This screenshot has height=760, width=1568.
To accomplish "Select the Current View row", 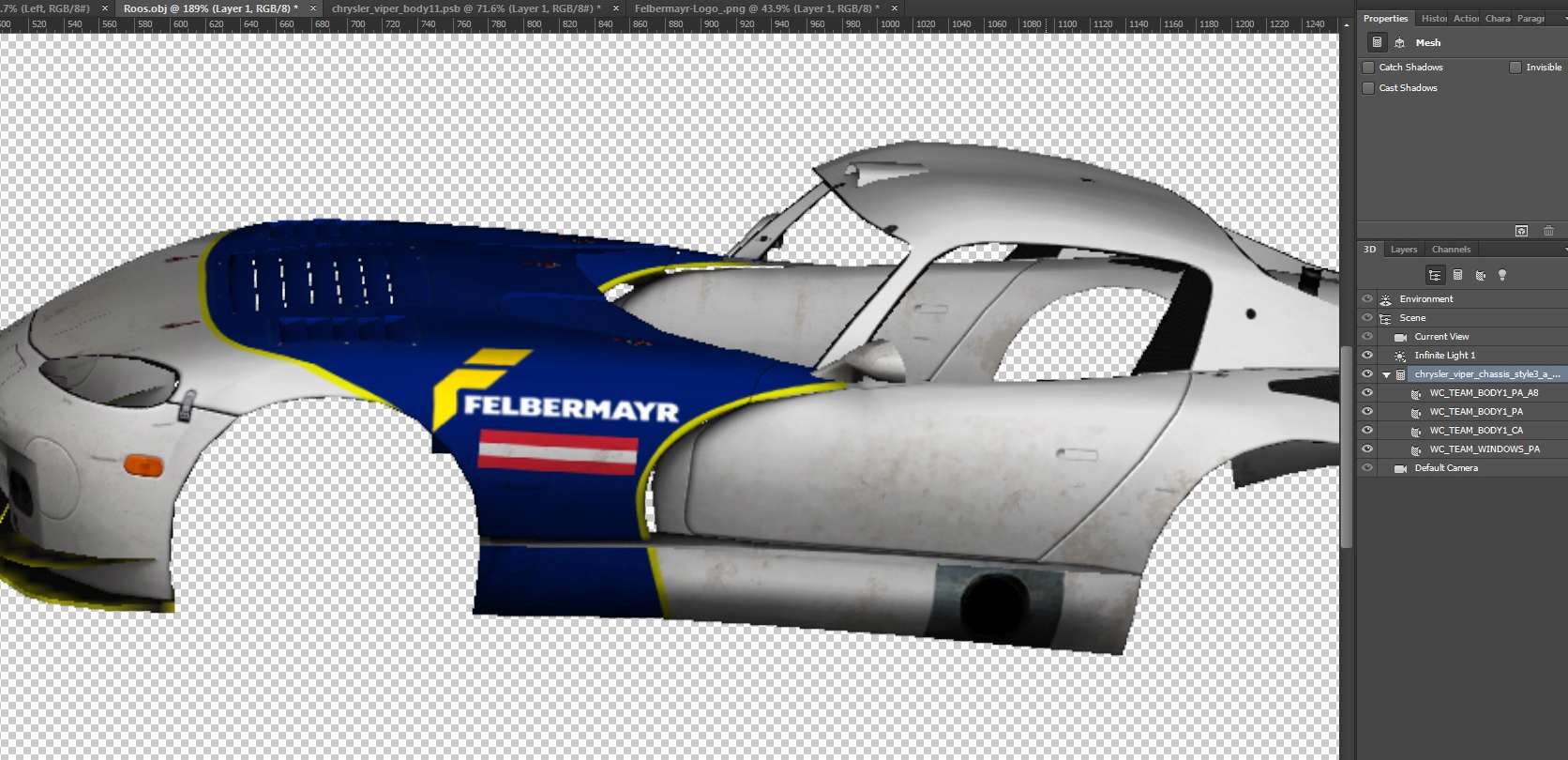I will [x=1462, y=337].
